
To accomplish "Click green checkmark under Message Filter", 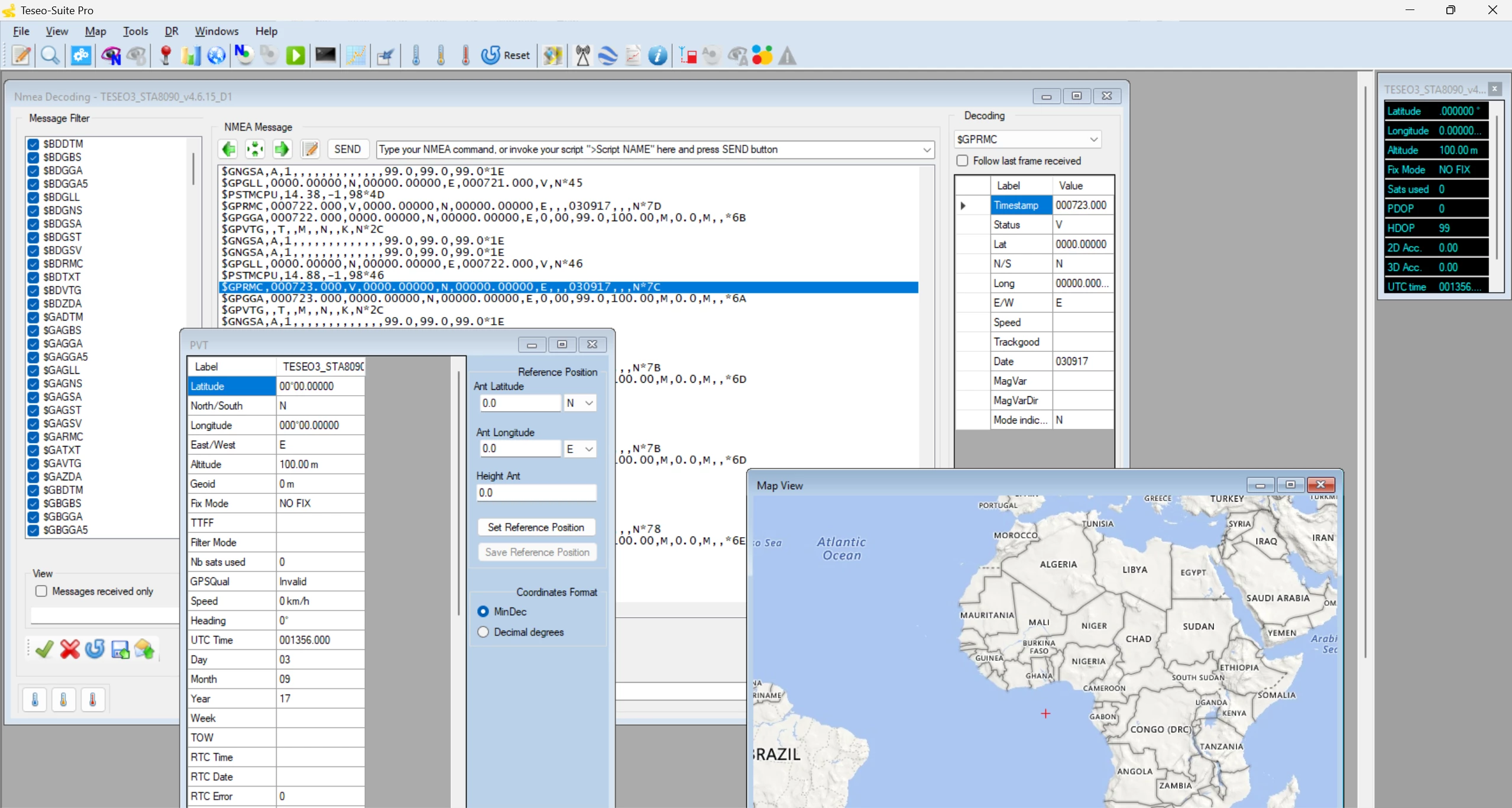I will click(x=44, y=649).
